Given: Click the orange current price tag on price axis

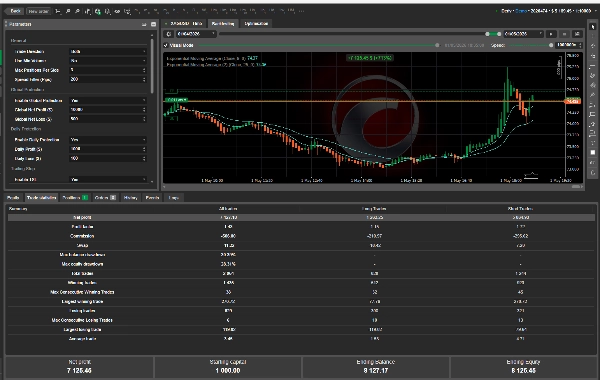Looking at the screenshot, I should [573, 101].
